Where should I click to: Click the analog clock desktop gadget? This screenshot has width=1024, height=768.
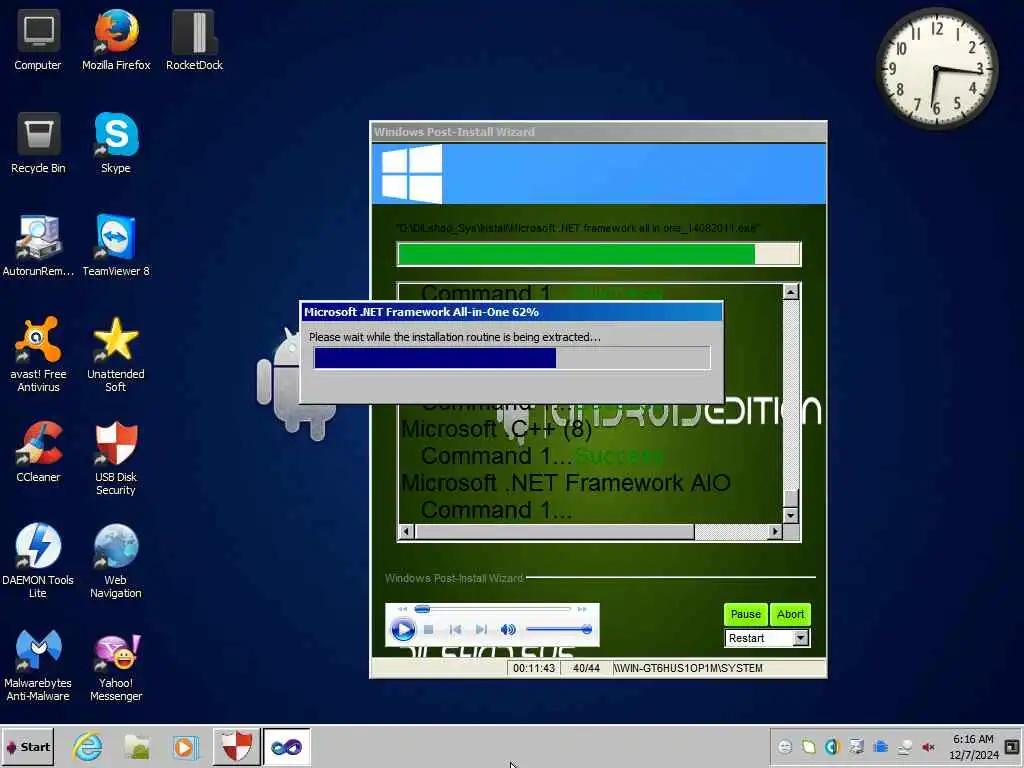point(936,69)
